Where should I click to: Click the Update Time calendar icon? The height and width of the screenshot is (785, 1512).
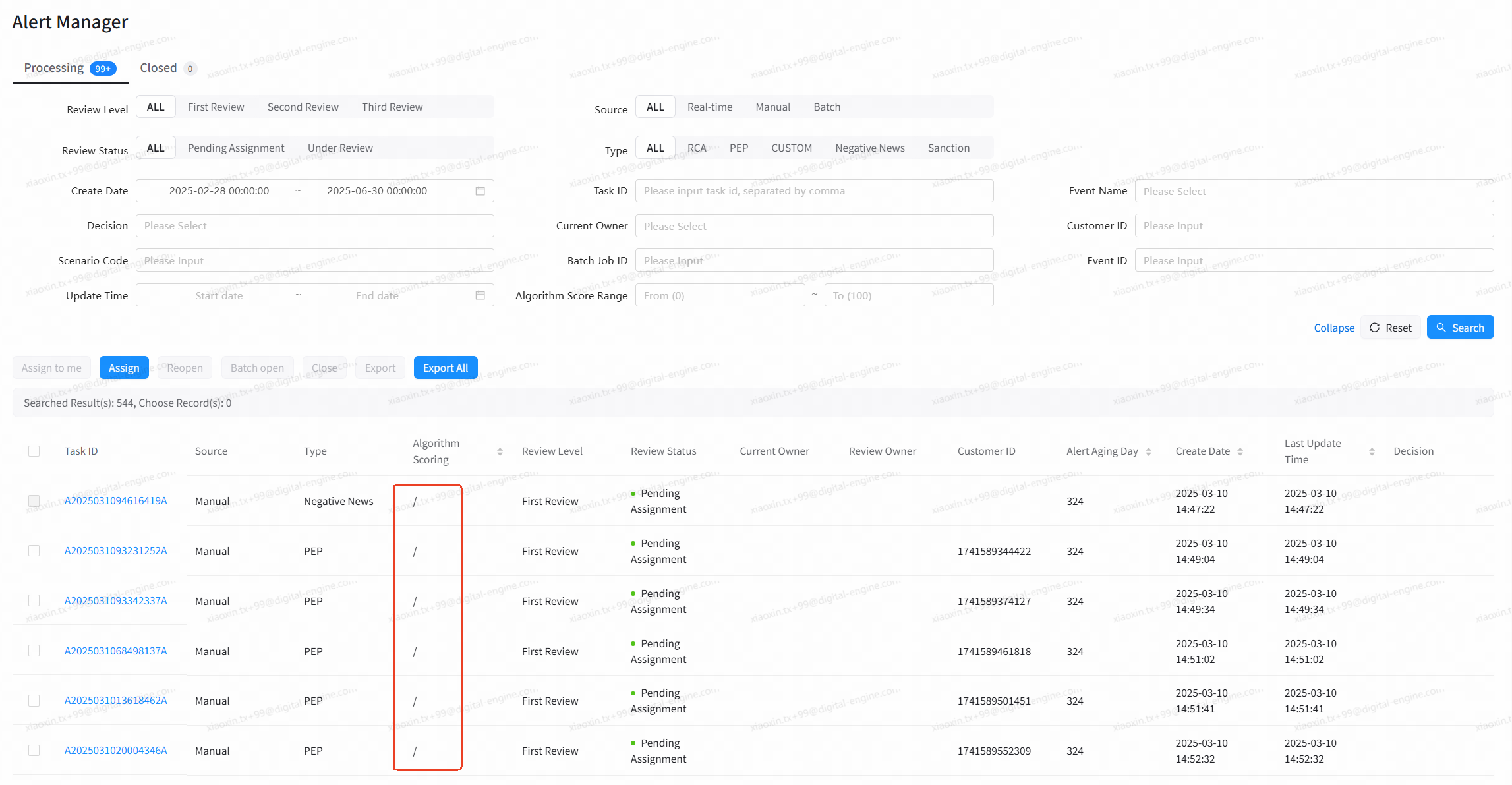pos(480,295)
